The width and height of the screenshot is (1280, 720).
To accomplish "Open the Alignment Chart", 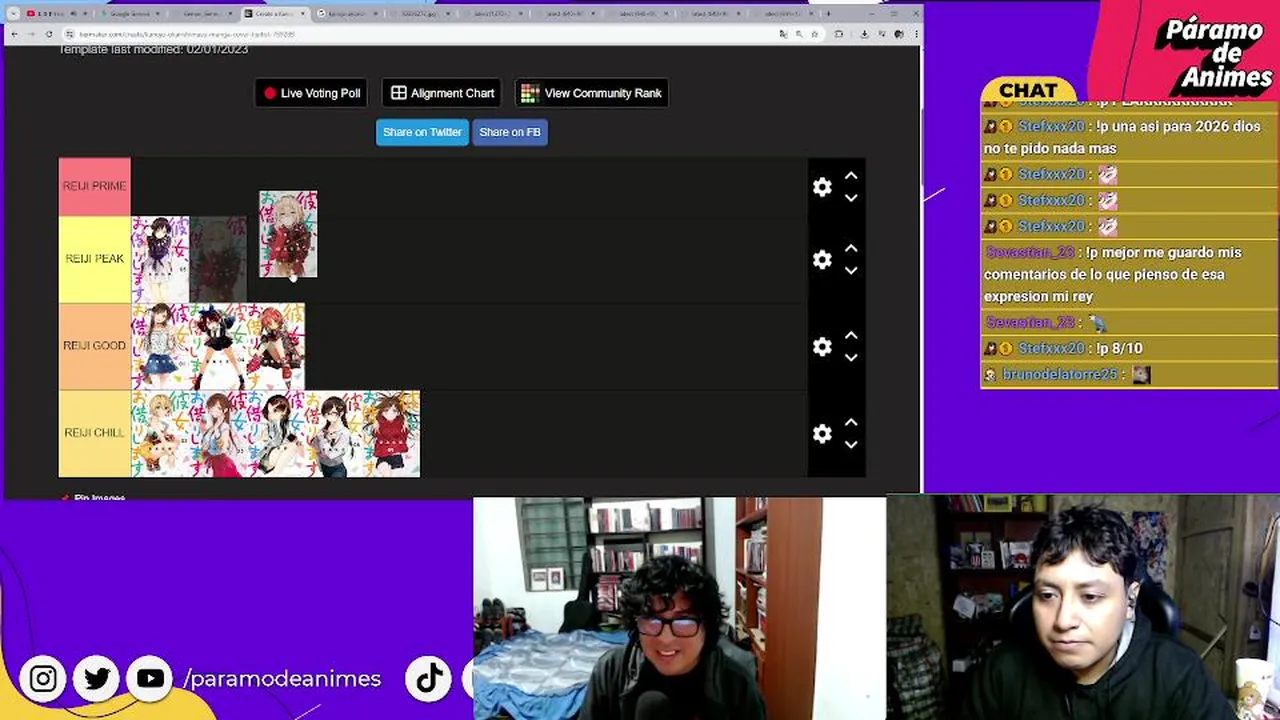I will [442, 93].
